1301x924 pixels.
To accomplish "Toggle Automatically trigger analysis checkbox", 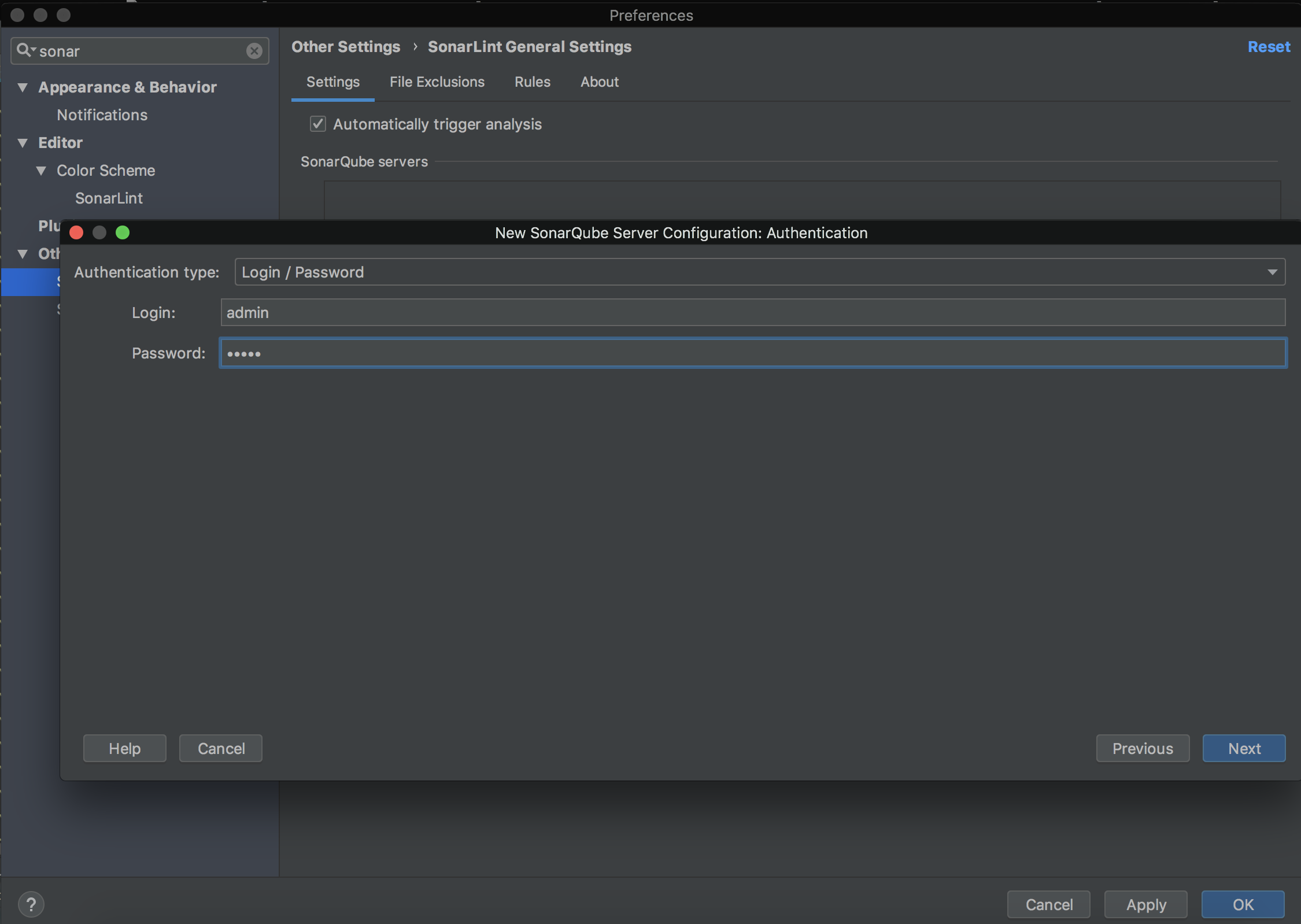I will [318, 124].
